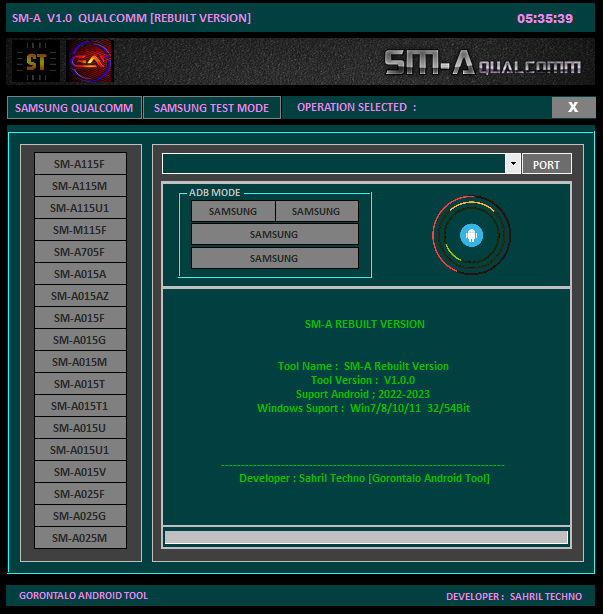Click inside the port combo box field
Image resolution: width=603 pixels, height=614 pixels.
[334, 163]
